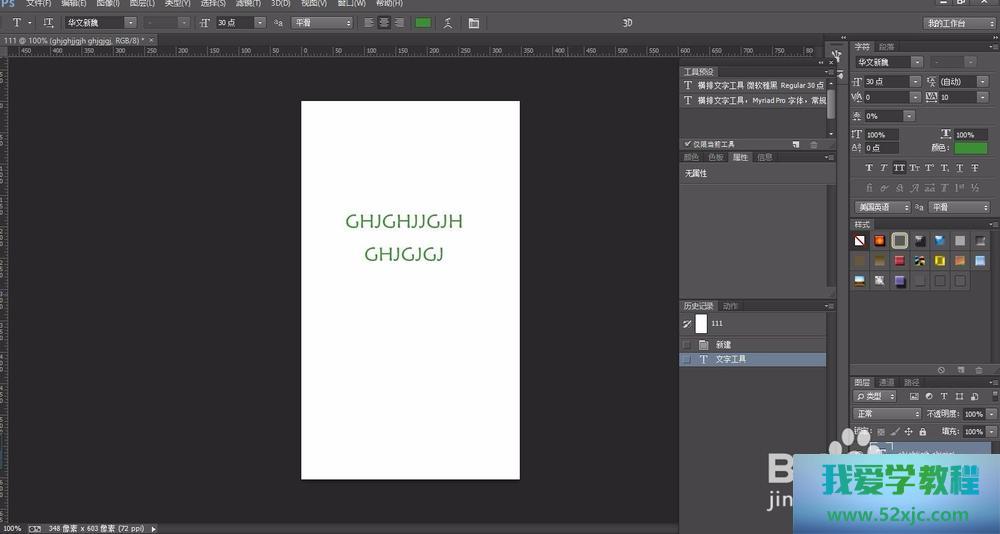
Task: Open character and paragraph panel toggle icon
Action: click(473, 22)
